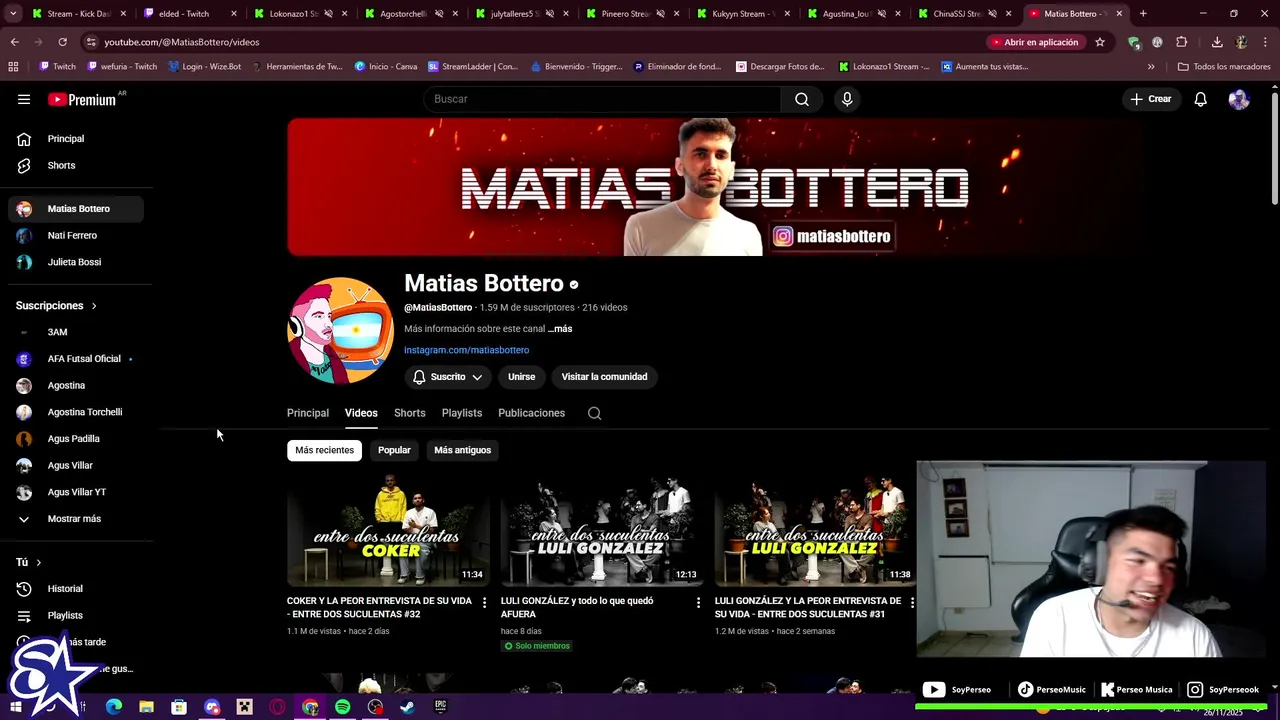Viewport: 1280px width, 720px height.
Task: Expand the Tú section
Action: click(x=29, y=563)
